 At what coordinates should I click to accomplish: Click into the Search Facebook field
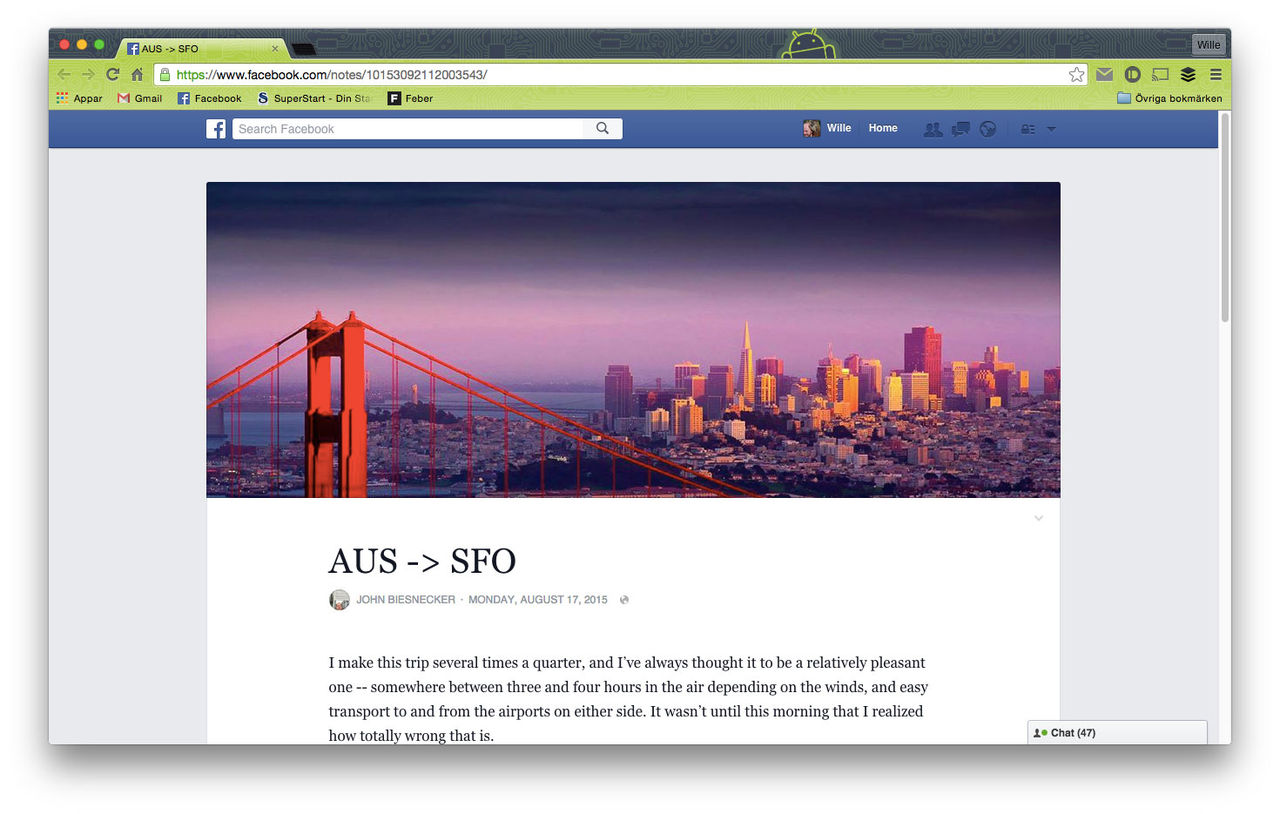point(408,129)
